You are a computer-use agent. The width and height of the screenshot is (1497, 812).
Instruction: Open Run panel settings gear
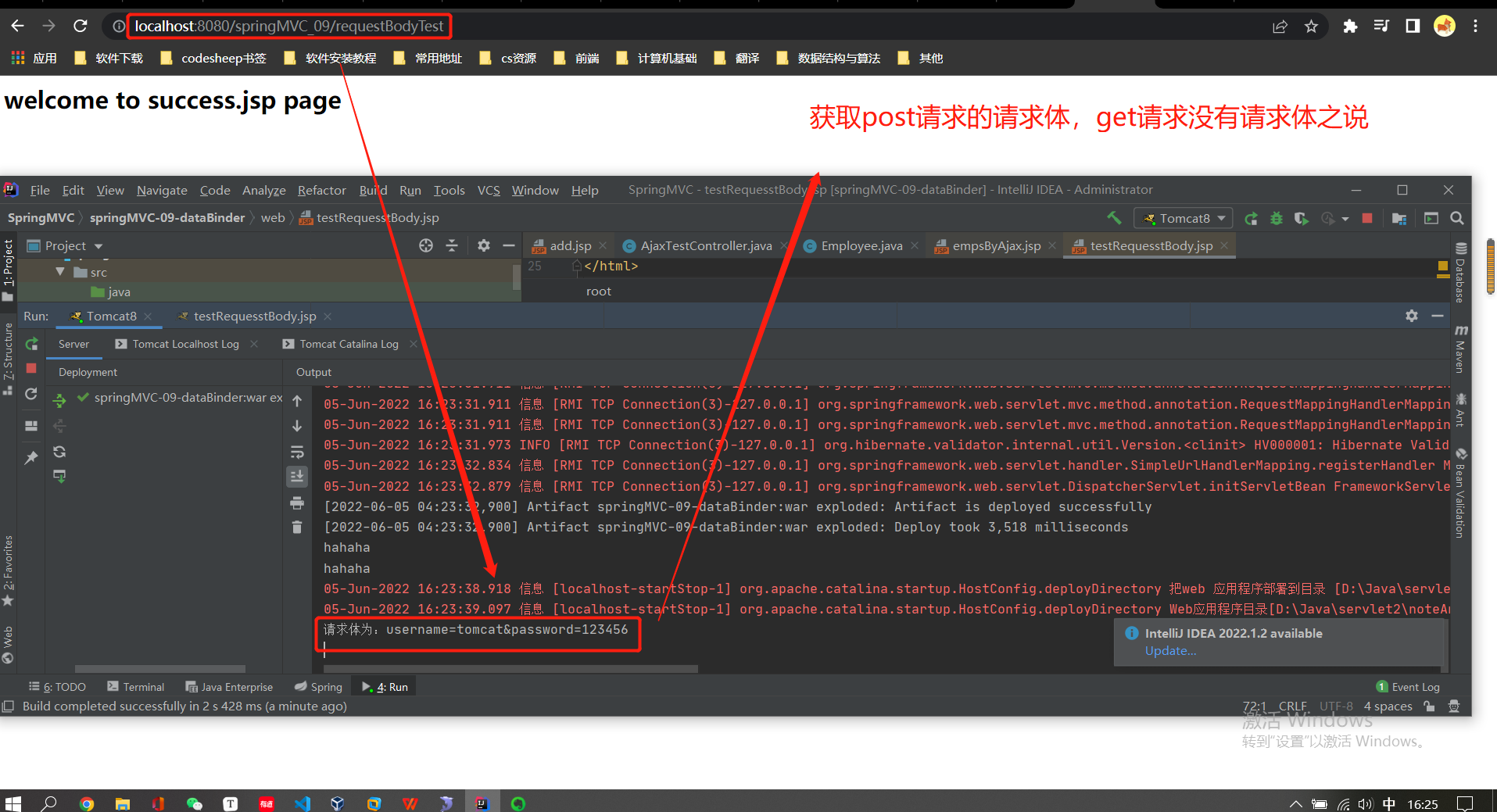(x=1412, y=316)
